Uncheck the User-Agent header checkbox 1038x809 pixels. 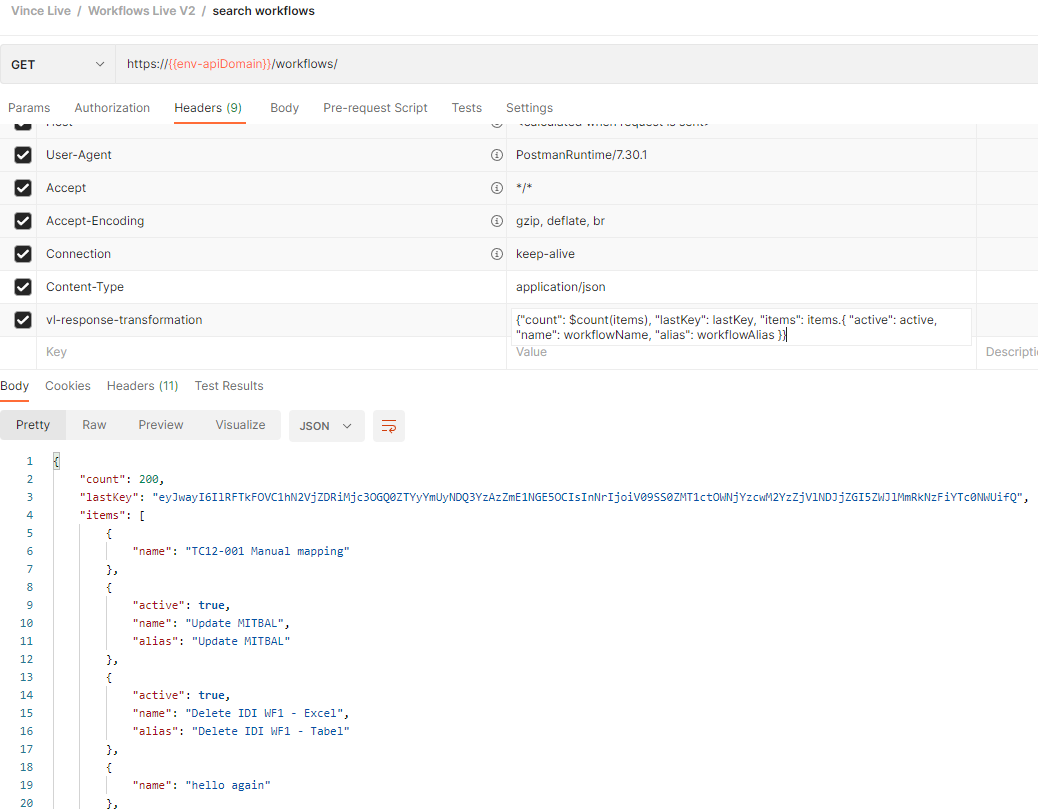22,155
